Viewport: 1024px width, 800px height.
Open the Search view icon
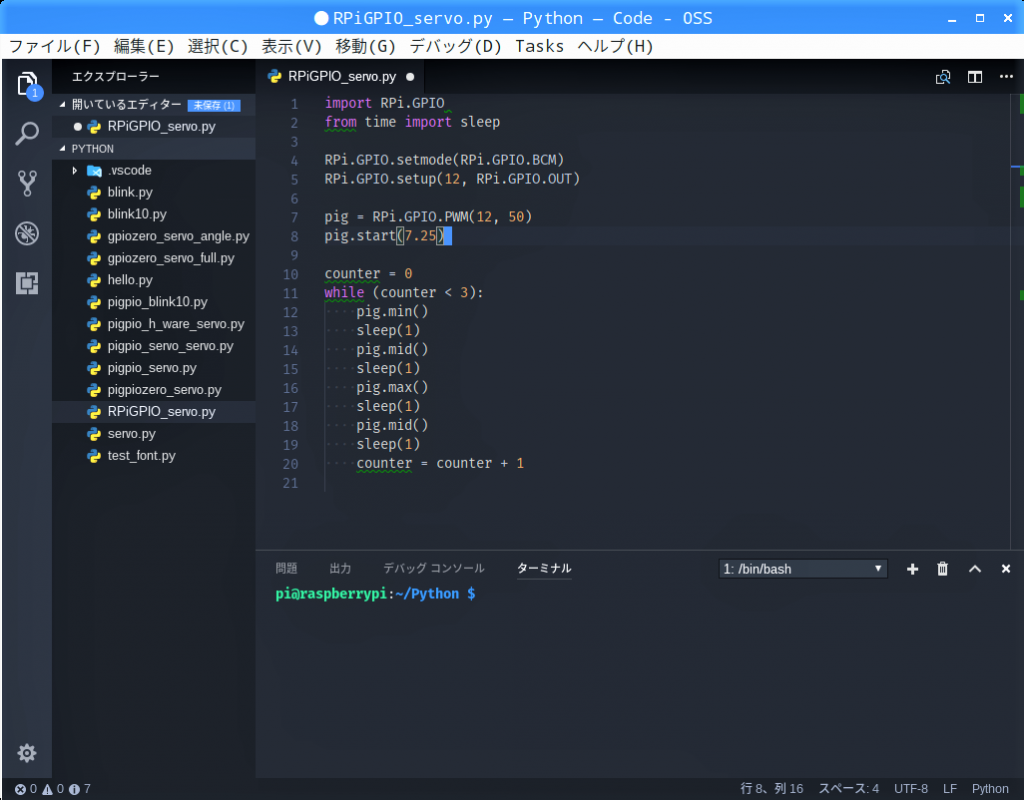tap(27, 133)
